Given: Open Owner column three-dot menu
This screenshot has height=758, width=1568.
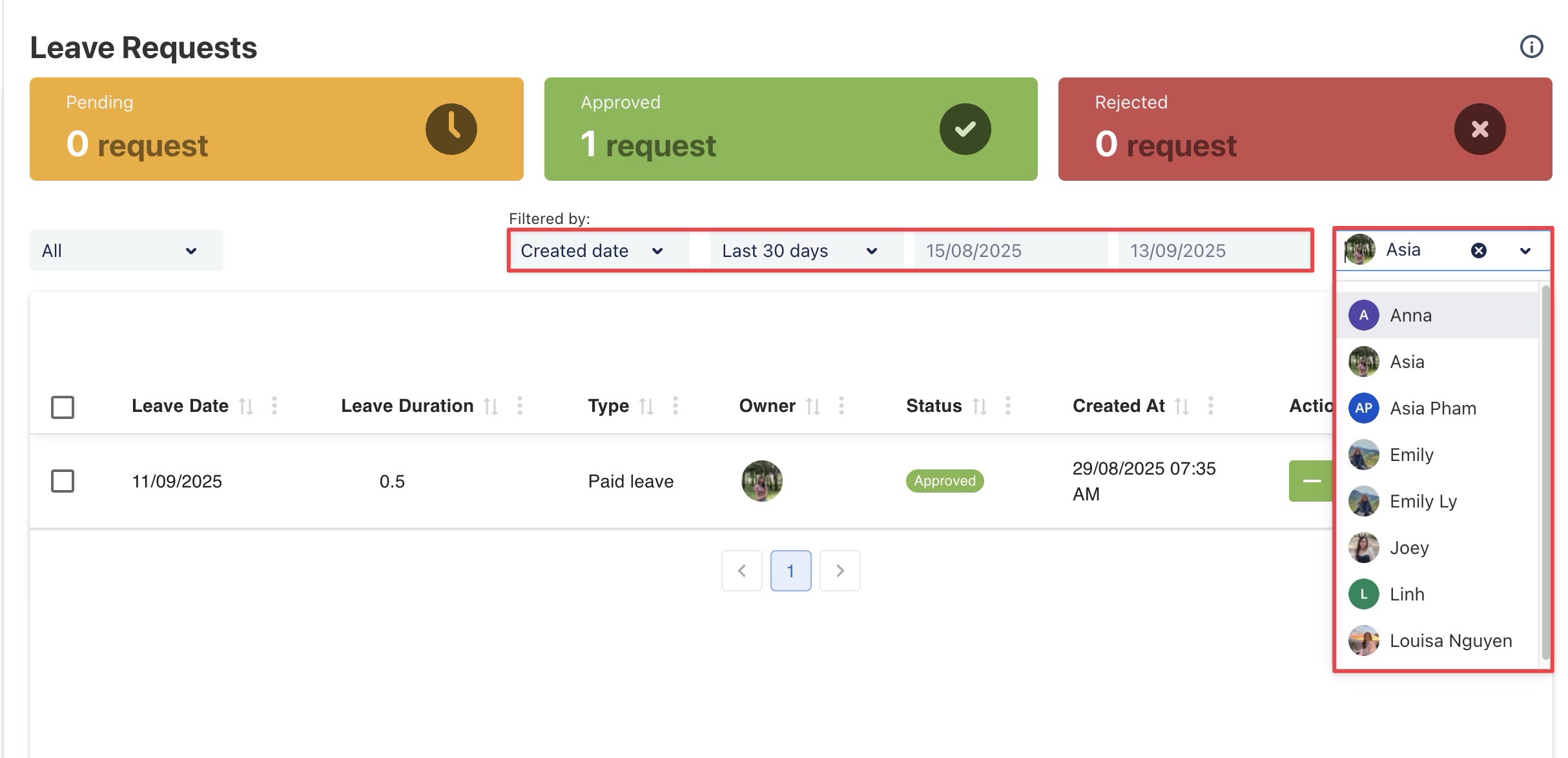Looking at the screenshot, I should click(841, 405).
